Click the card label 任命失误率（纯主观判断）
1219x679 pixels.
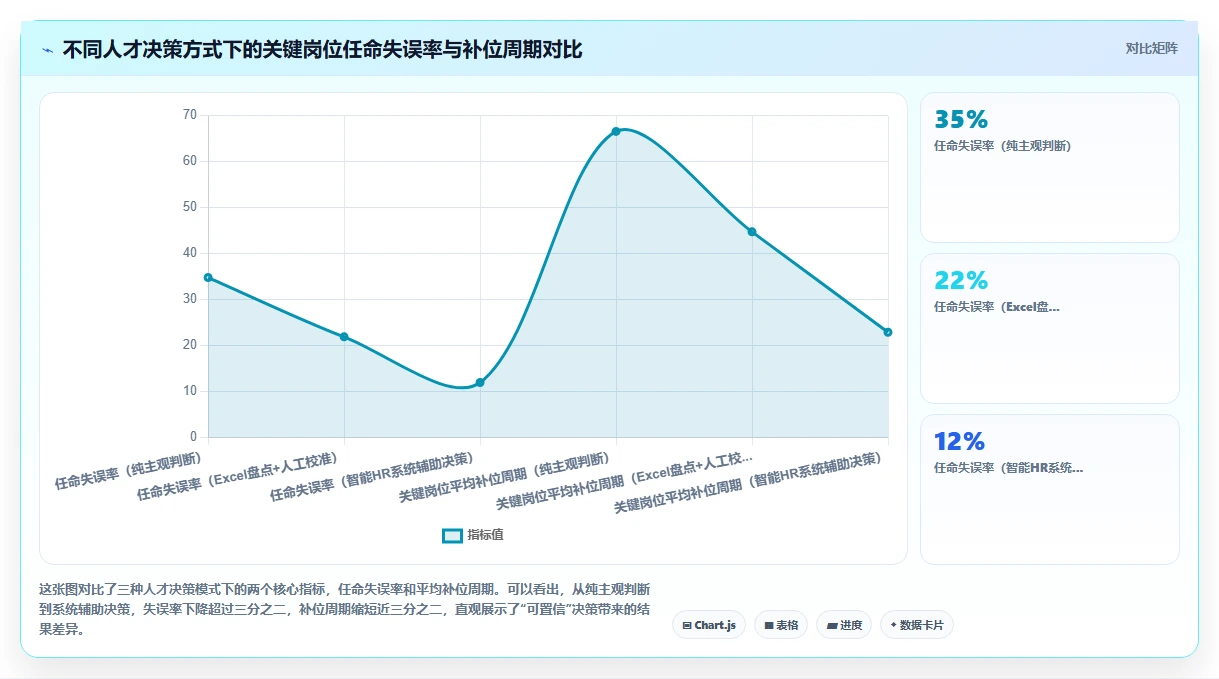[1002, 146]
